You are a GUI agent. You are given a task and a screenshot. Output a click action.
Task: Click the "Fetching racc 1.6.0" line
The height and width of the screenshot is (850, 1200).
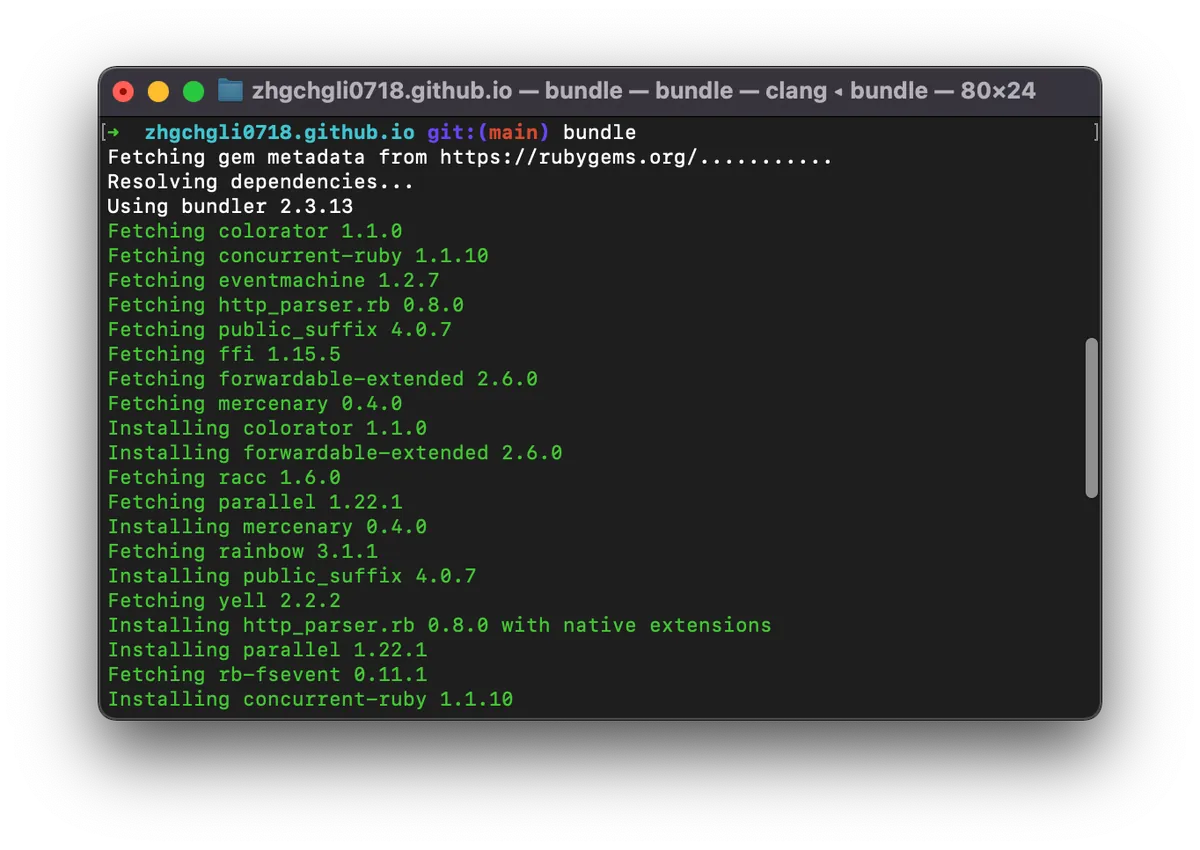[x=224, y=477]
